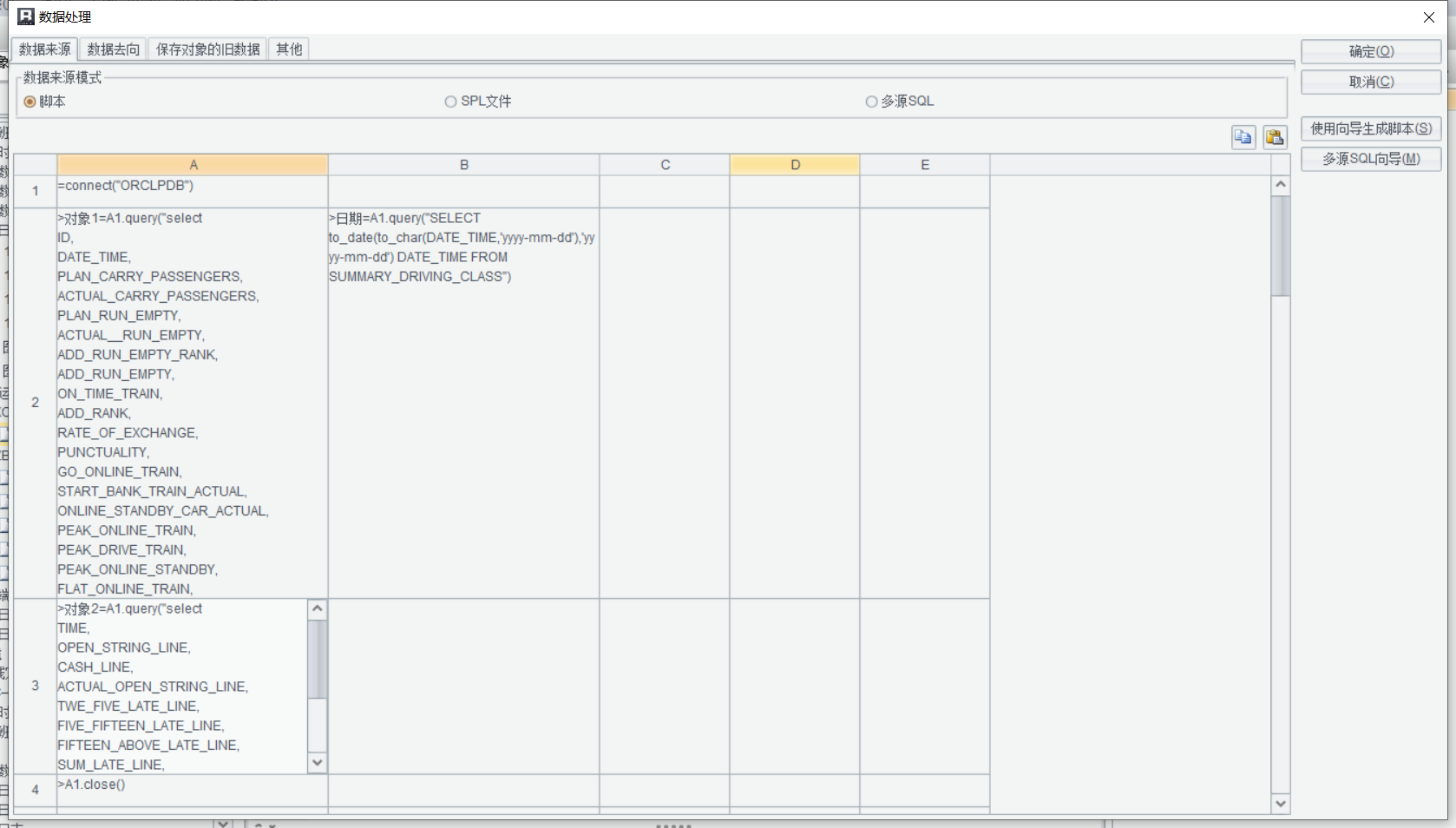Select empty cell D3

tap(795, 687)
